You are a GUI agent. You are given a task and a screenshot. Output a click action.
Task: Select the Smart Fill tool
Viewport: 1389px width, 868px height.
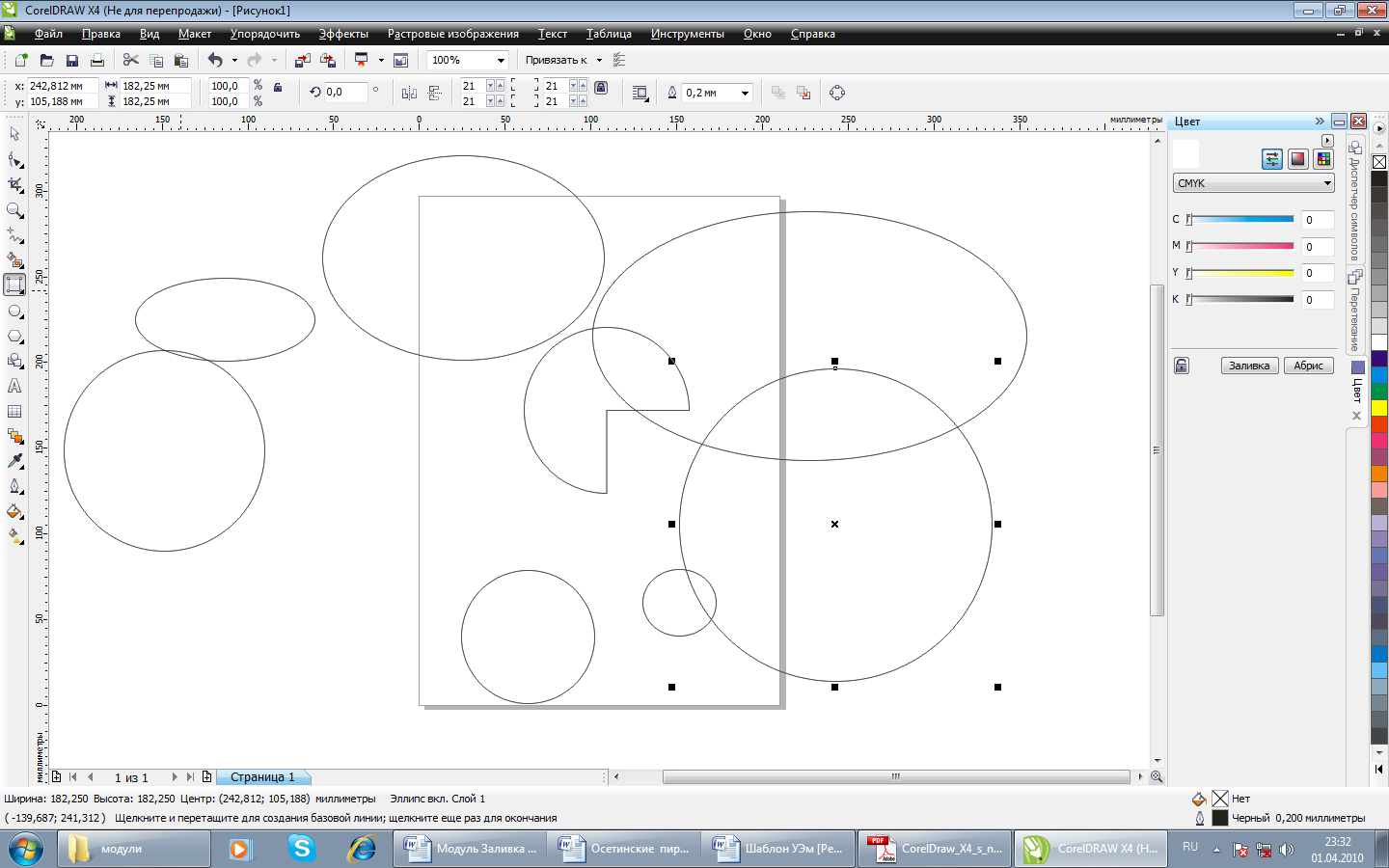(x=14, y=260)
